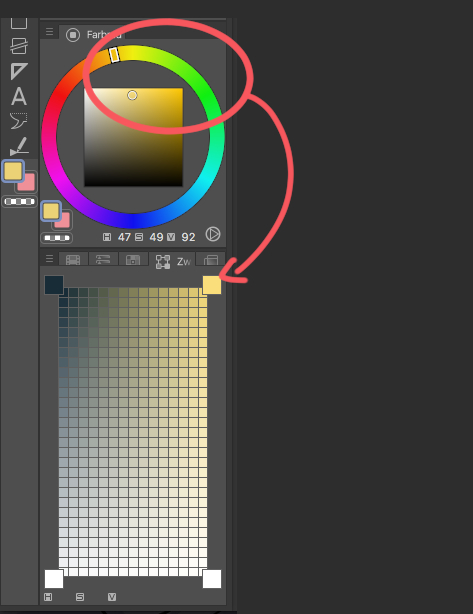
Task: Select the Correct line tool
Action: (19, 146)
